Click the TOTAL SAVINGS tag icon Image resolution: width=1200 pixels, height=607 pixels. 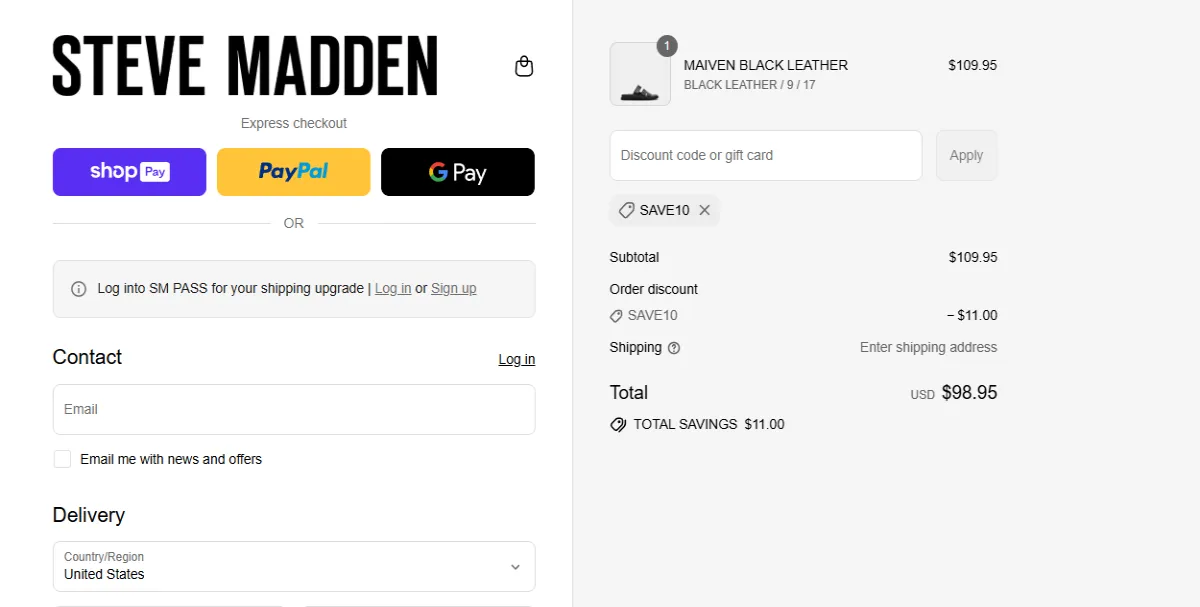coord(618,424)
